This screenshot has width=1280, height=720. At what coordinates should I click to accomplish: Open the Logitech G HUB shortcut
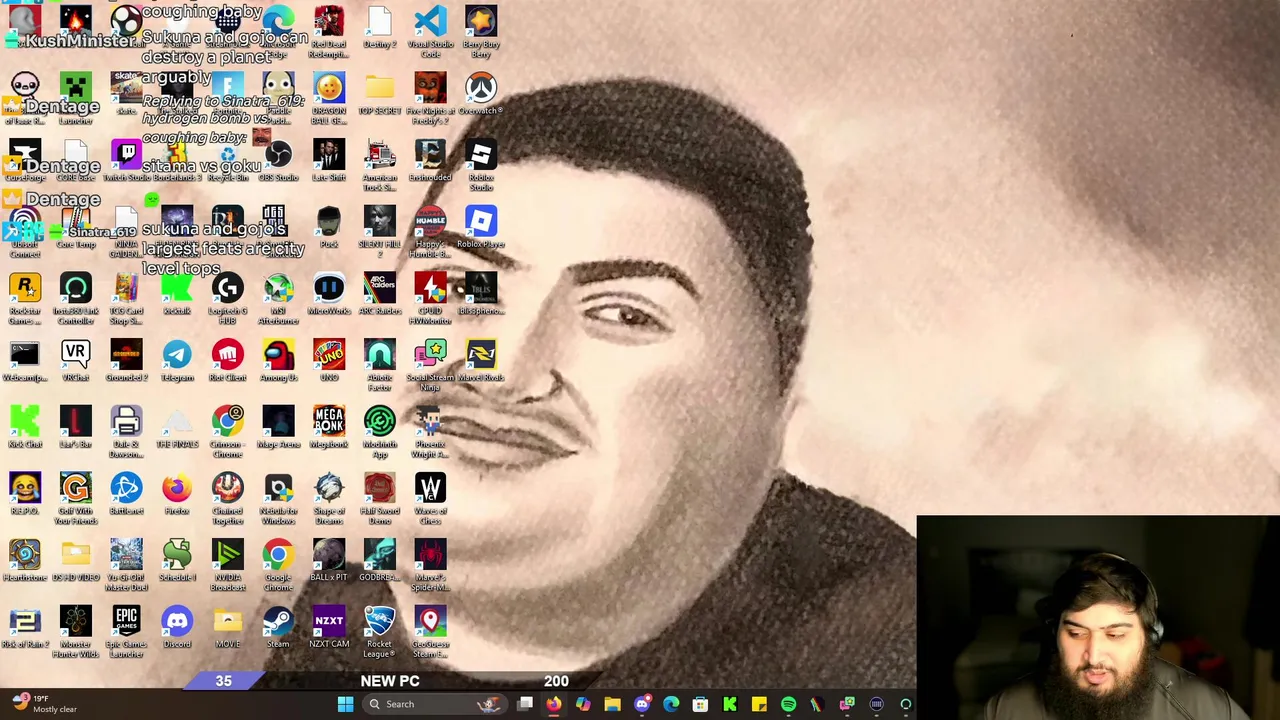pyautogui.click(x=228, y=299)
